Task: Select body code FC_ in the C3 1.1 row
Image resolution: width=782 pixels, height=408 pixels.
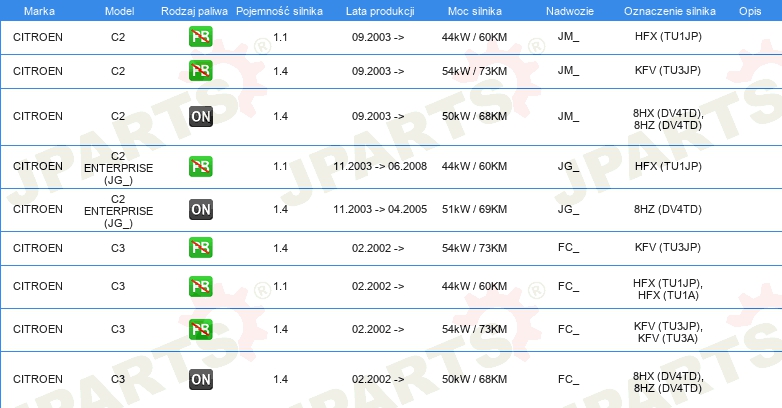Action: pyautogui.click(x=569, y=286)
